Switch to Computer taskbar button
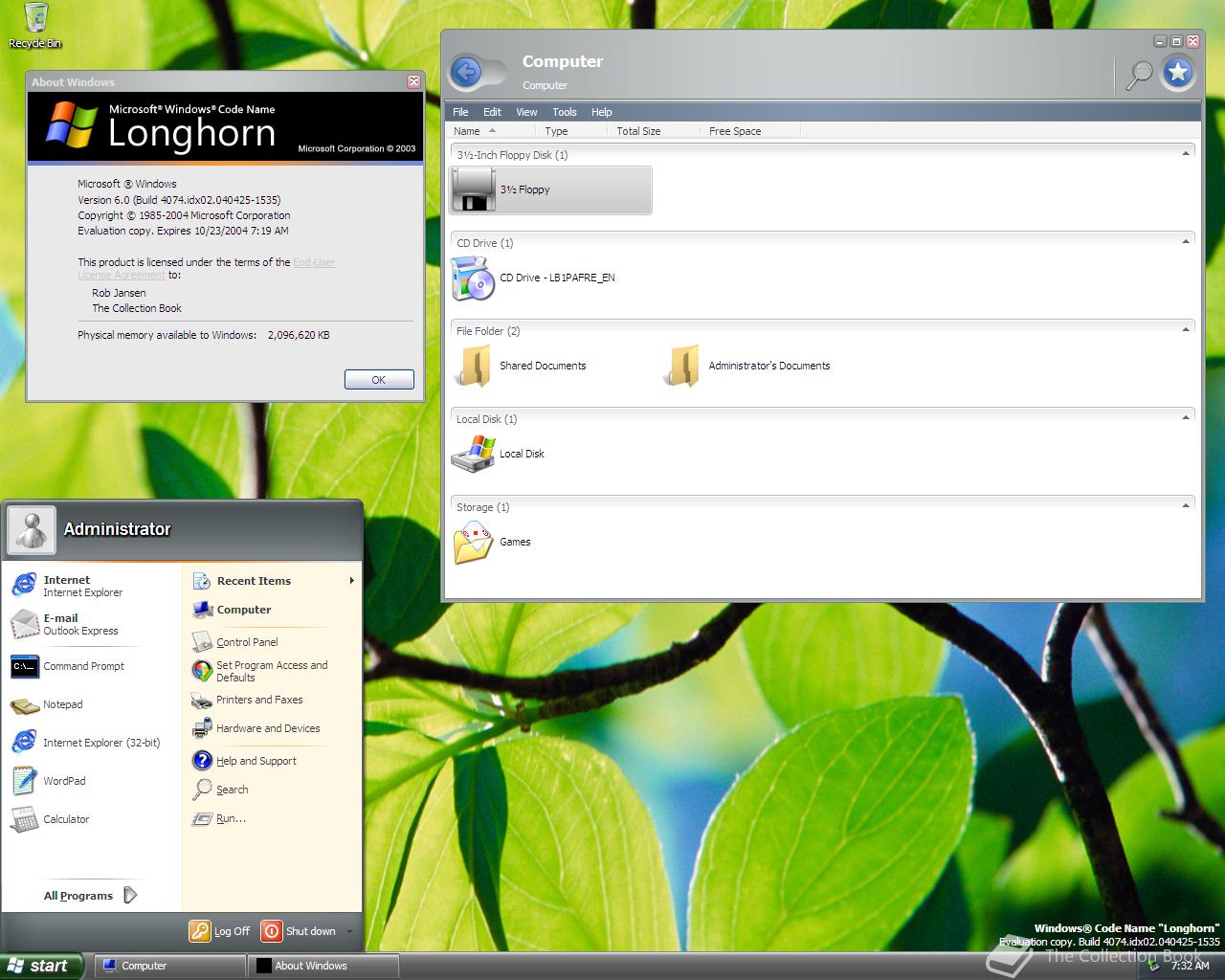Screen dimensions: 1225x980 point(169,966)
